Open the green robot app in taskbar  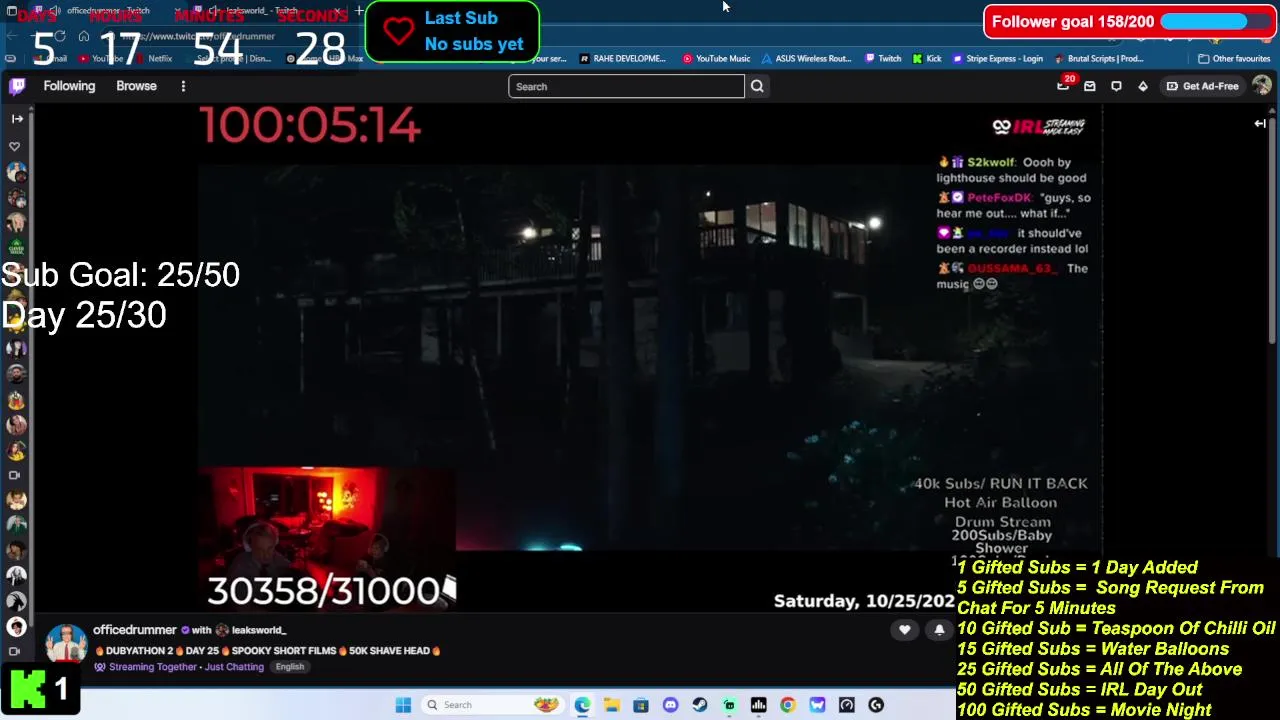point(729,705)
